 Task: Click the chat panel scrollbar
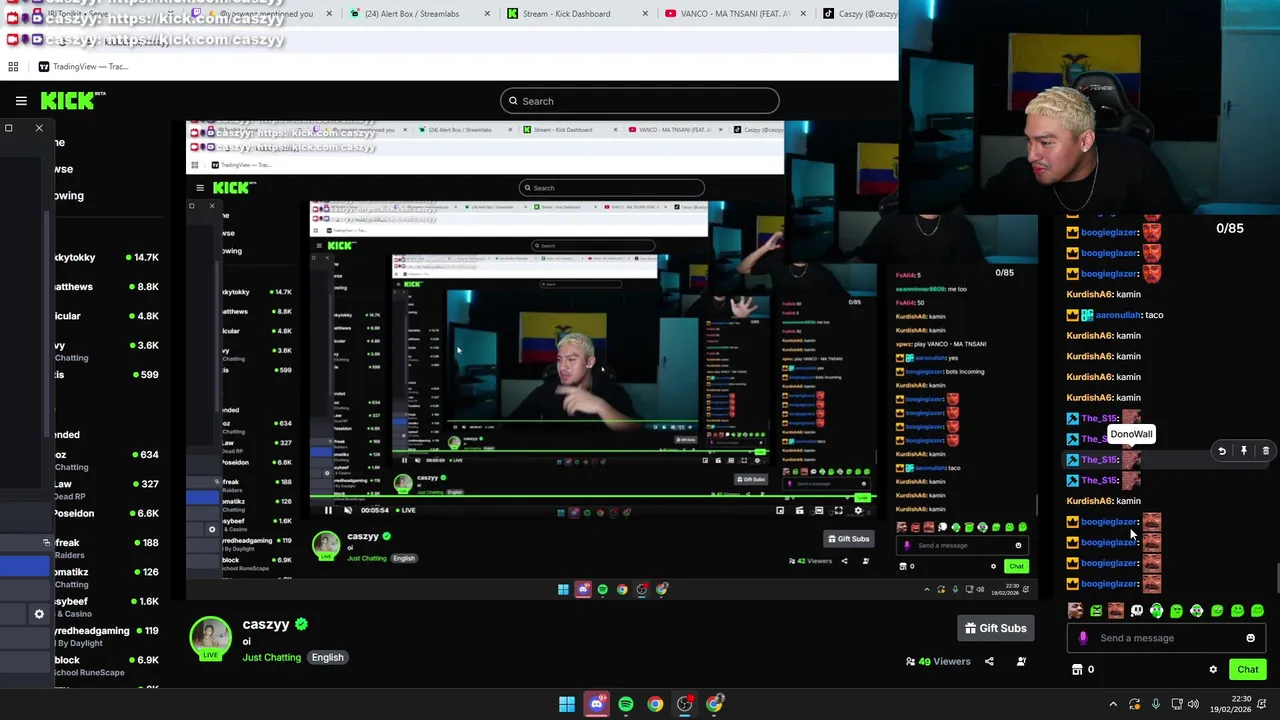coord(1277,577)
